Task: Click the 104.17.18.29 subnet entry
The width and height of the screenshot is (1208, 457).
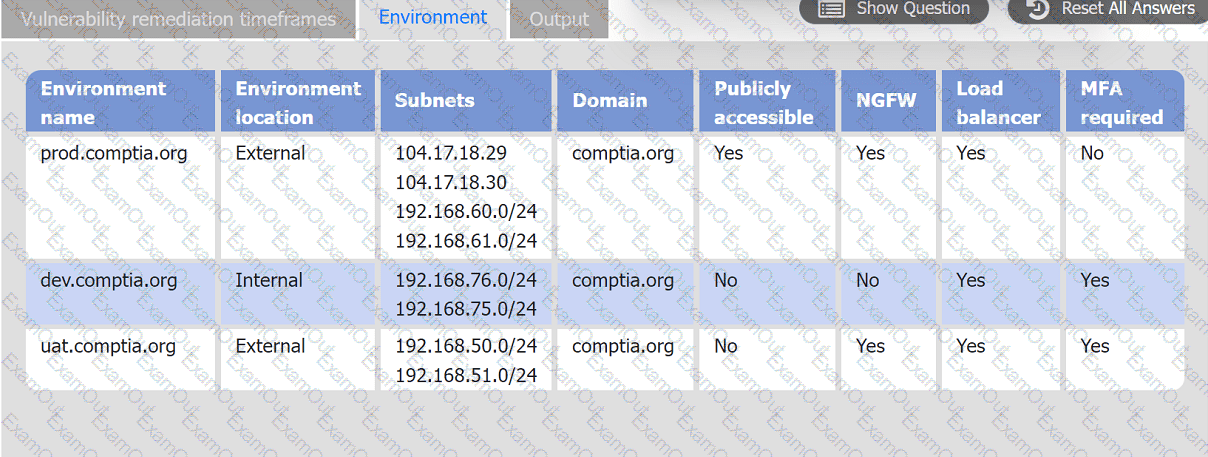Action: coord(451,154)
